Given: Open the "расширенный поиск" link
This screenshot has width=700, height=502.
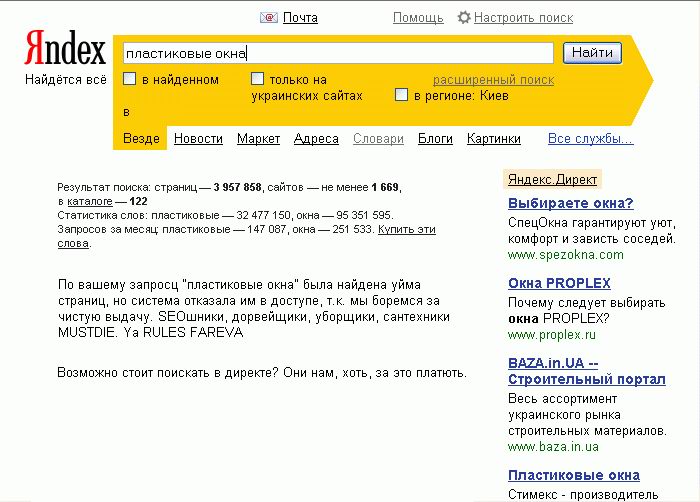Looking at the screenshot, I should point(493,79).
